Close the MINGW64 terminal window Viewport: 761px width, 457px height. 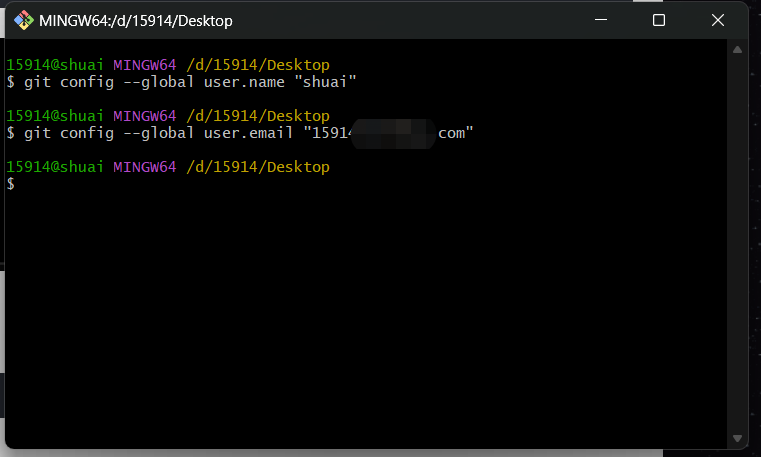click(x=718, y=20)
